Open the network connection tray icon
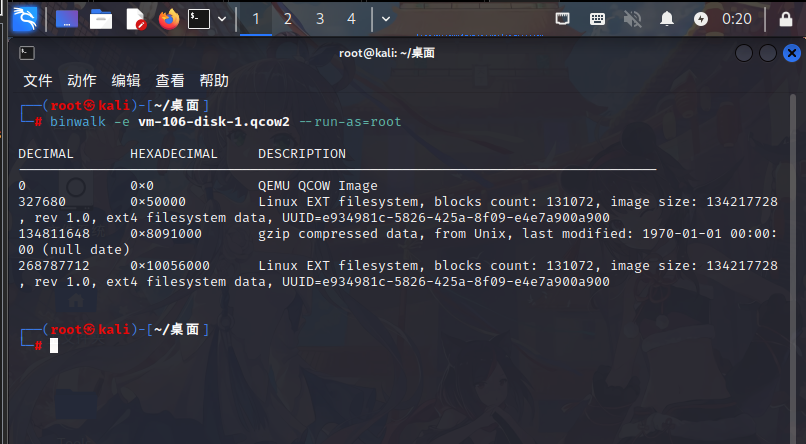 pos(563,19)
